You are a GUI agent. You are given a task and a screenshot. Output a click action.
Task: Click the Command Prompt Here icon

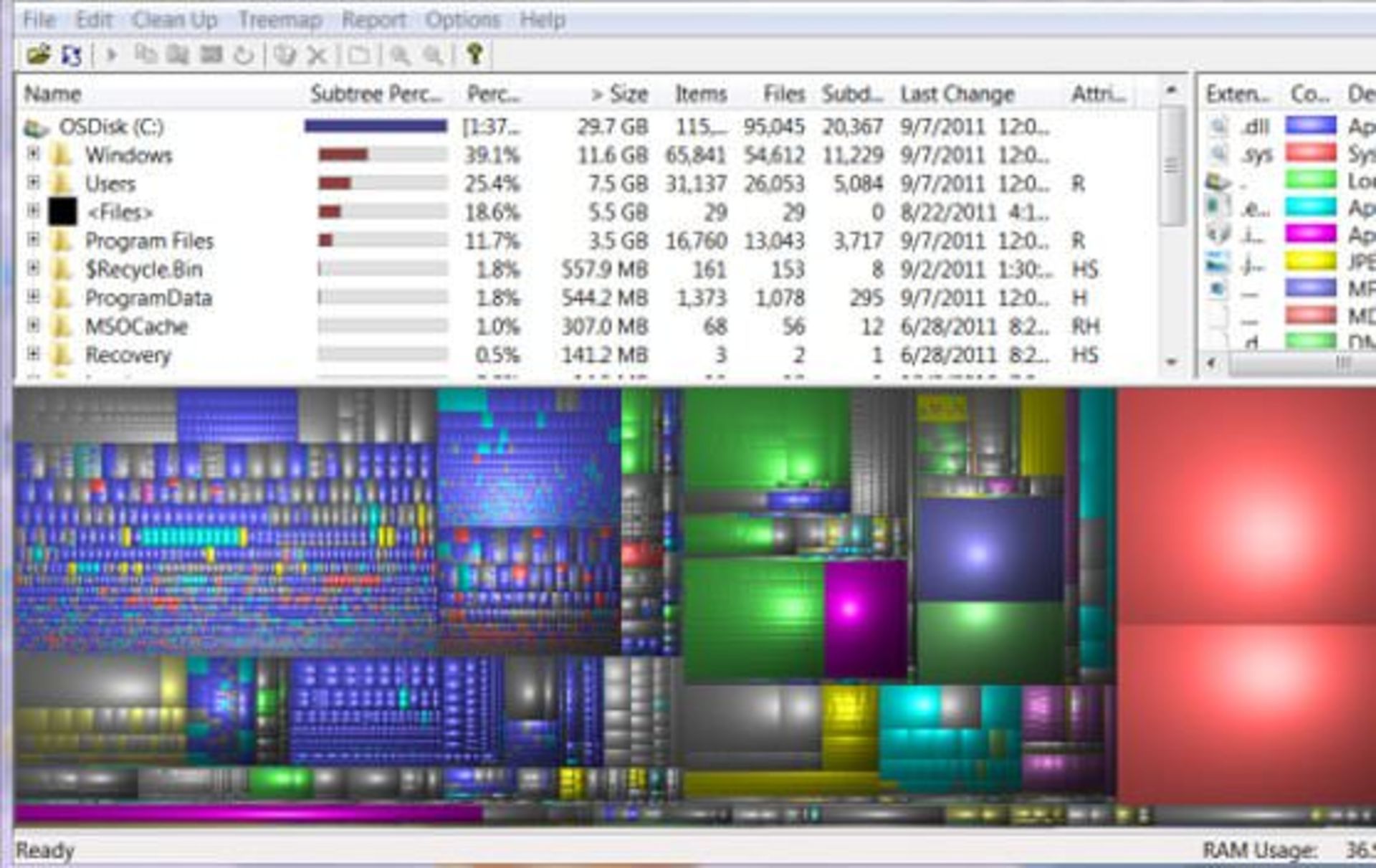tap(211, 54)
